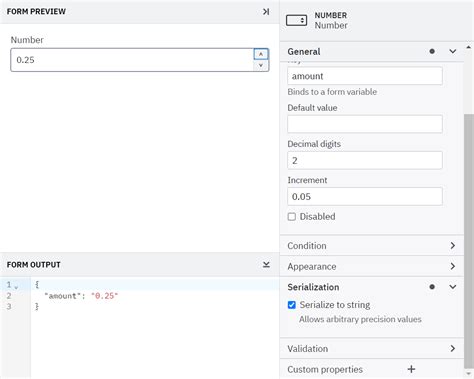Collapse the Serialization section chevron
474x379 pixels.
(x=453, y=287)
